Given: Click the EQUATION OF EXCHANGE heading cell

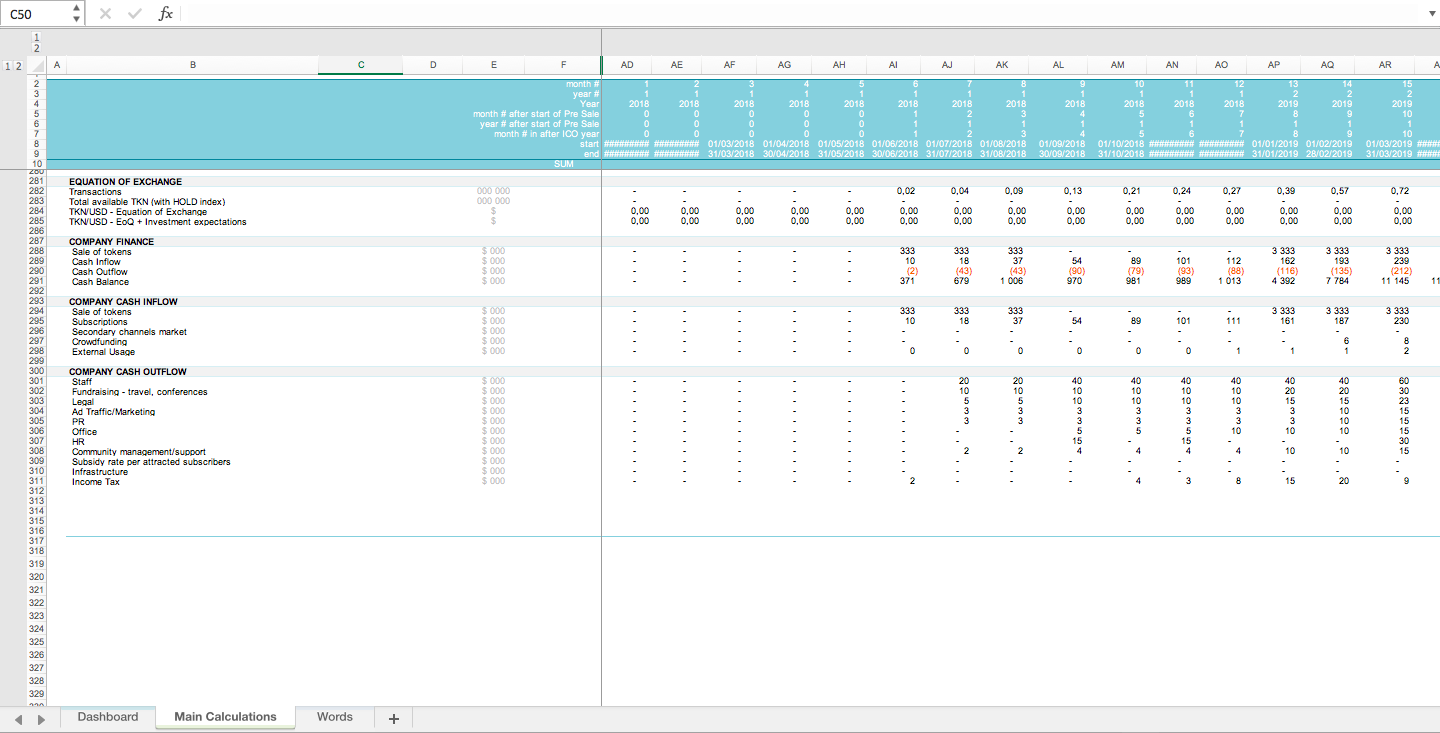Looking at the screenshot, I should click(x=126, y=182).
